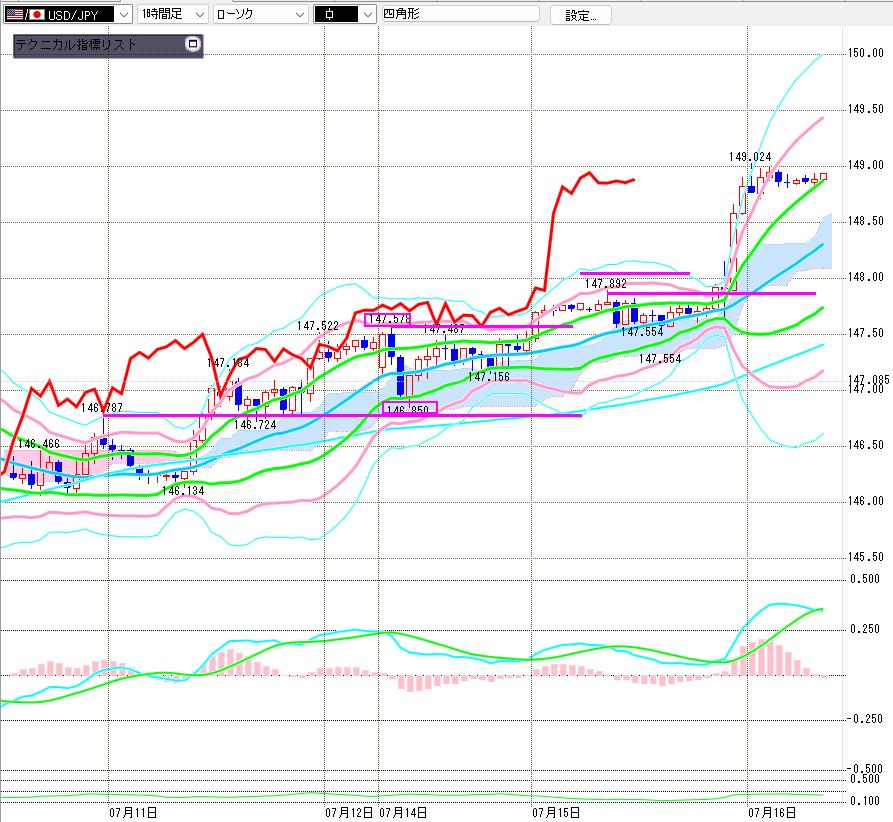Screen dimensions: 893x822
Task: Click the 146.50 price axis value
Action: (866, 445)
